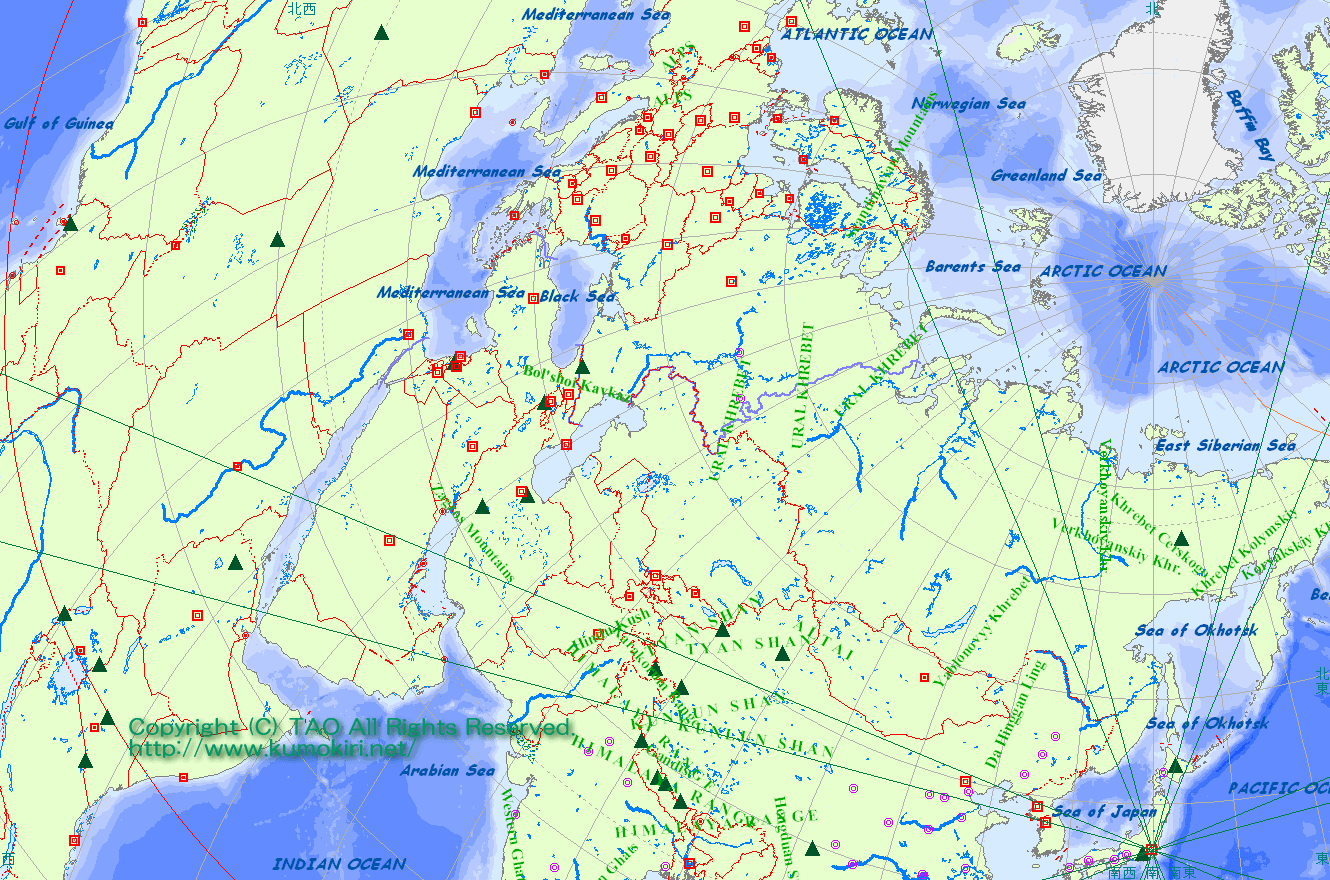Click the 'Gulf of Guinea' sea label

[x=58, y=124]
